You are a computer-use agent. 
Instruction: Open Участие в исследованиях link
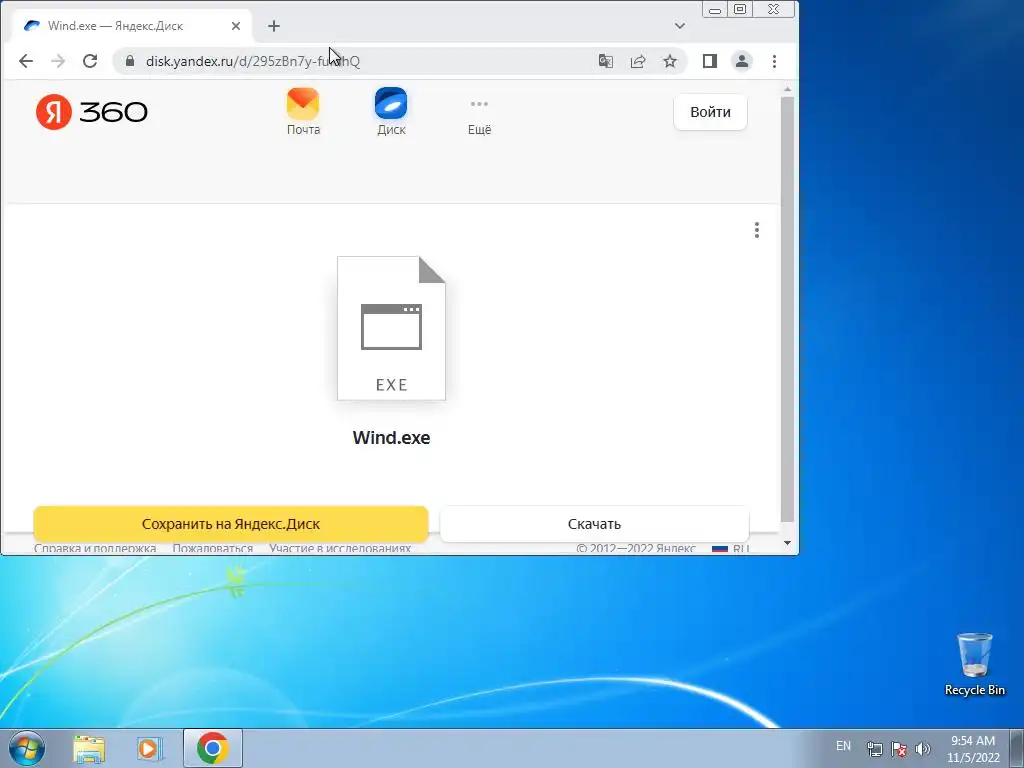[x=340, y=549]
